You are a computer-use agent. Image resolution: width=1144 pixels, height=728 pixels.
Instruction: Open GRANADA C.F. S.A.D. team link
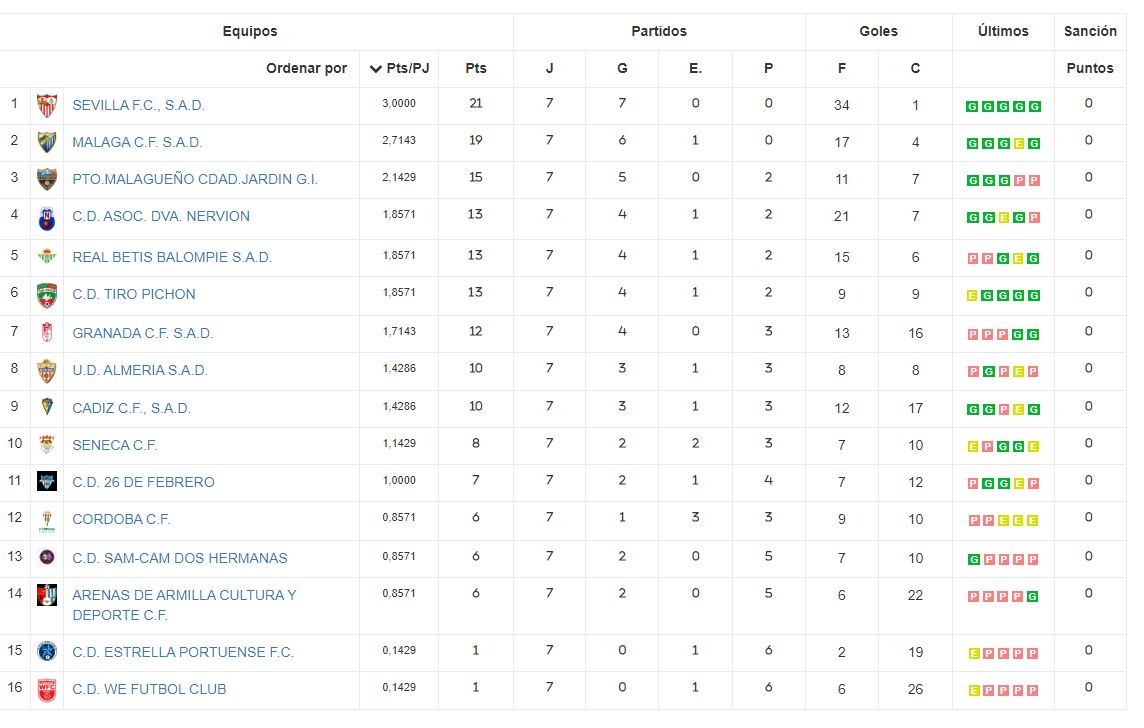point(142,333)
